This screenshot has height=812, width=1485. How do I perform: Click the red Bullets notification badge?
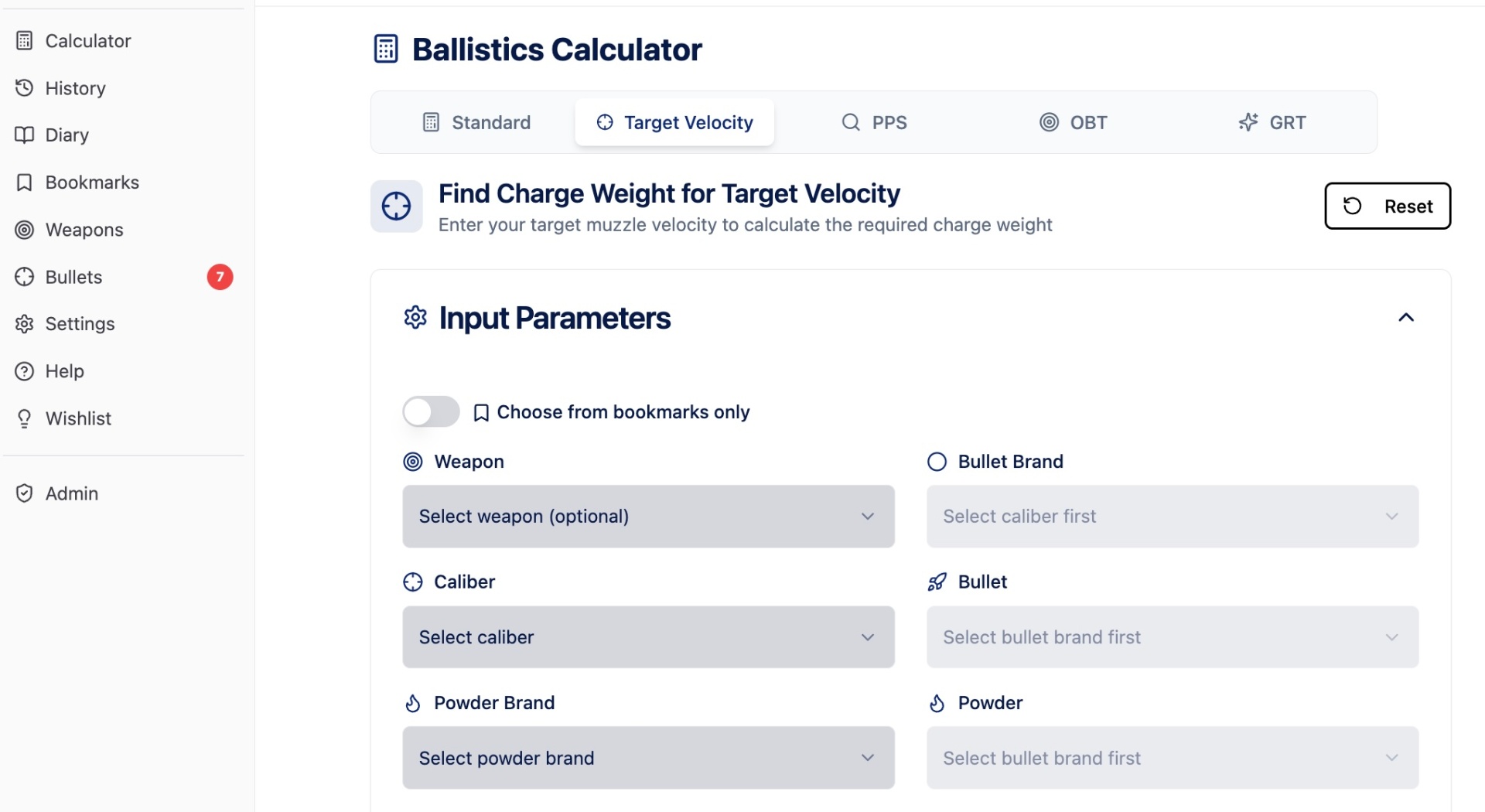pos(220,277)
